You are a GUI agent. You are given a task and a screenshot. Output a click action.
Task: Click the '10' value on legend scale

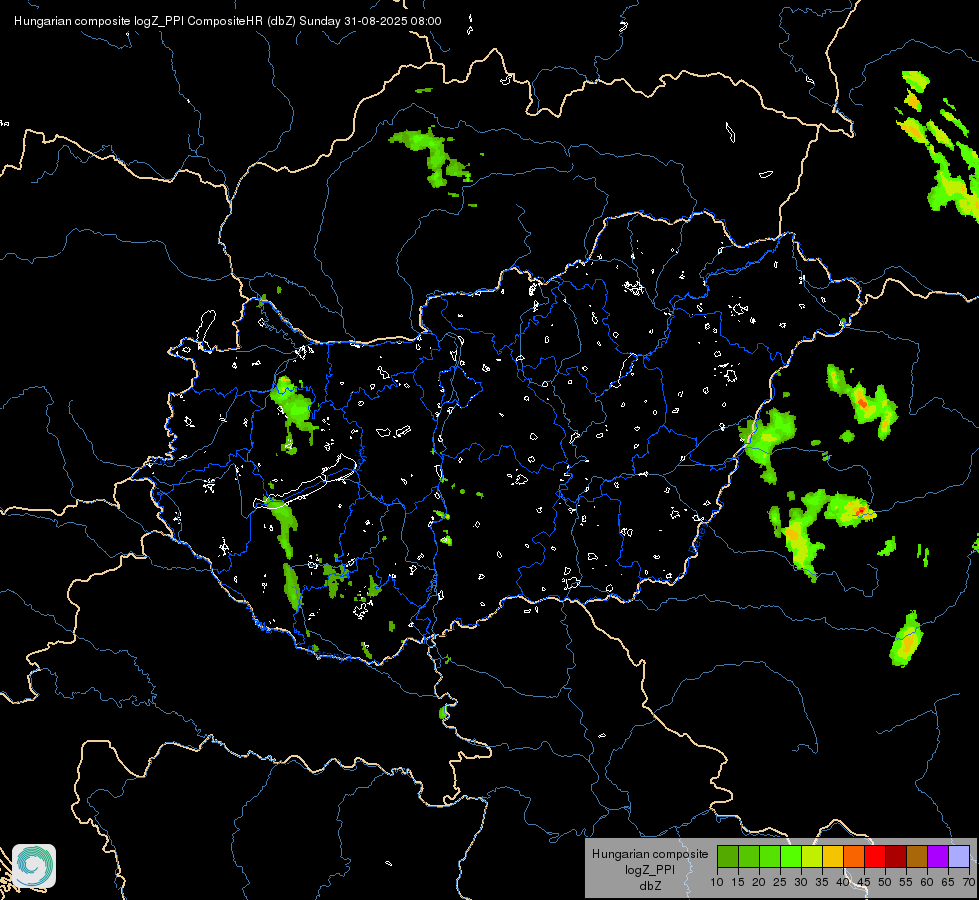pyautogui.click(x=717, y=882)
